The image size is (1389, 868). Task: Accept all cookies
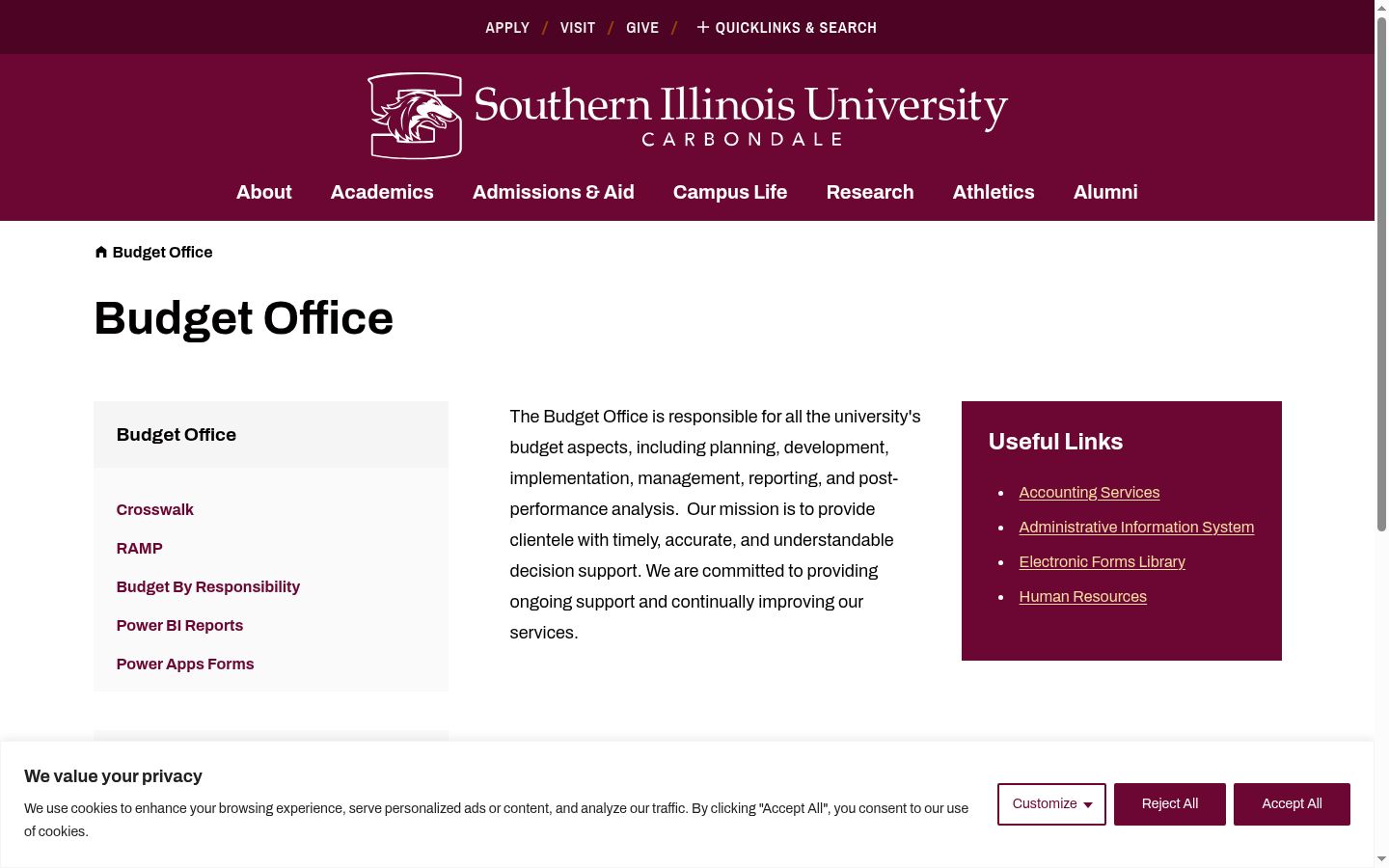click(1292, 804)
